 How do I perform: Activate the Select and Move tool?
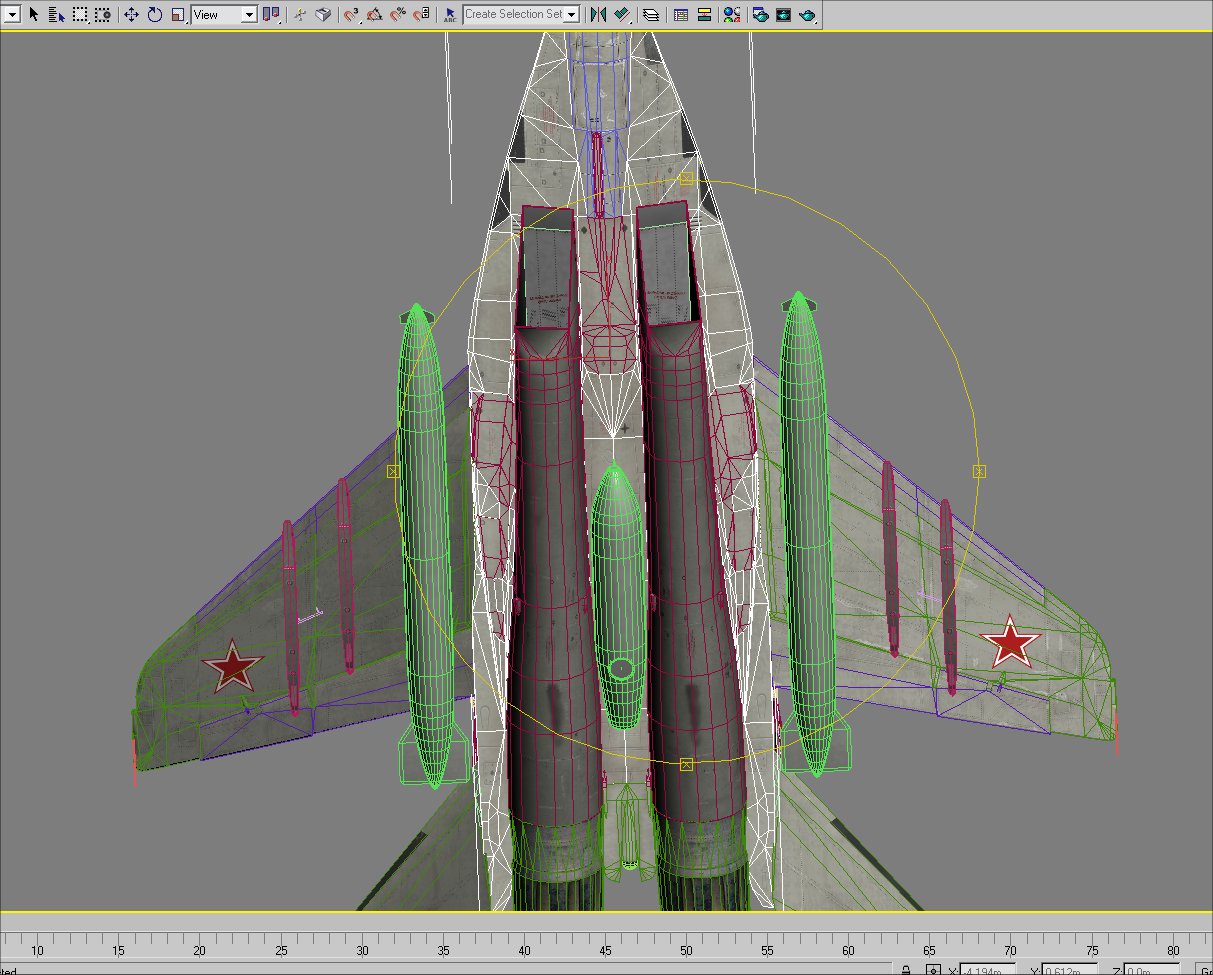click(x=131, y=14)
